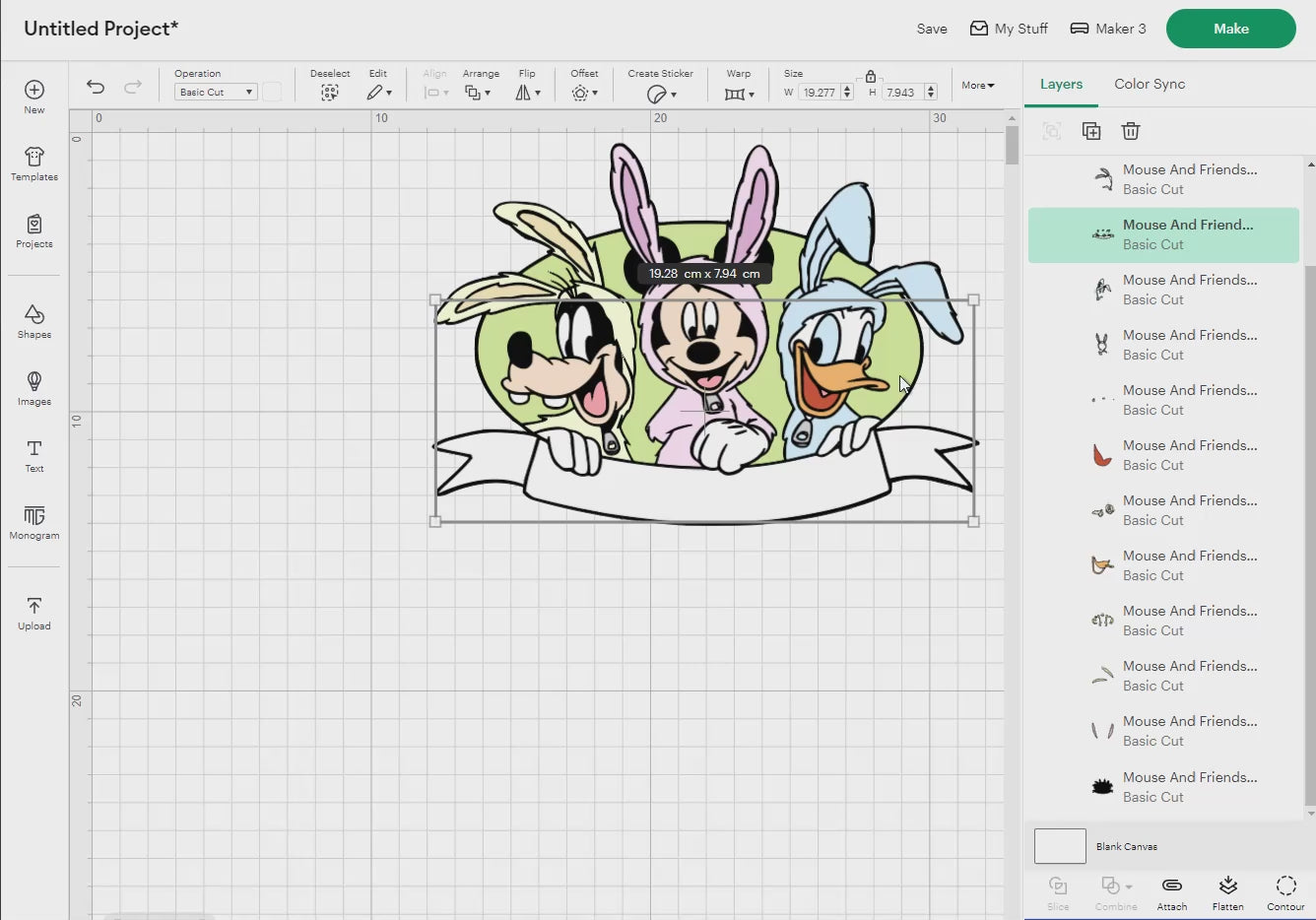Open My Stuff
This screenshot has width=1316, height=920.
[x=1009, y=29]
